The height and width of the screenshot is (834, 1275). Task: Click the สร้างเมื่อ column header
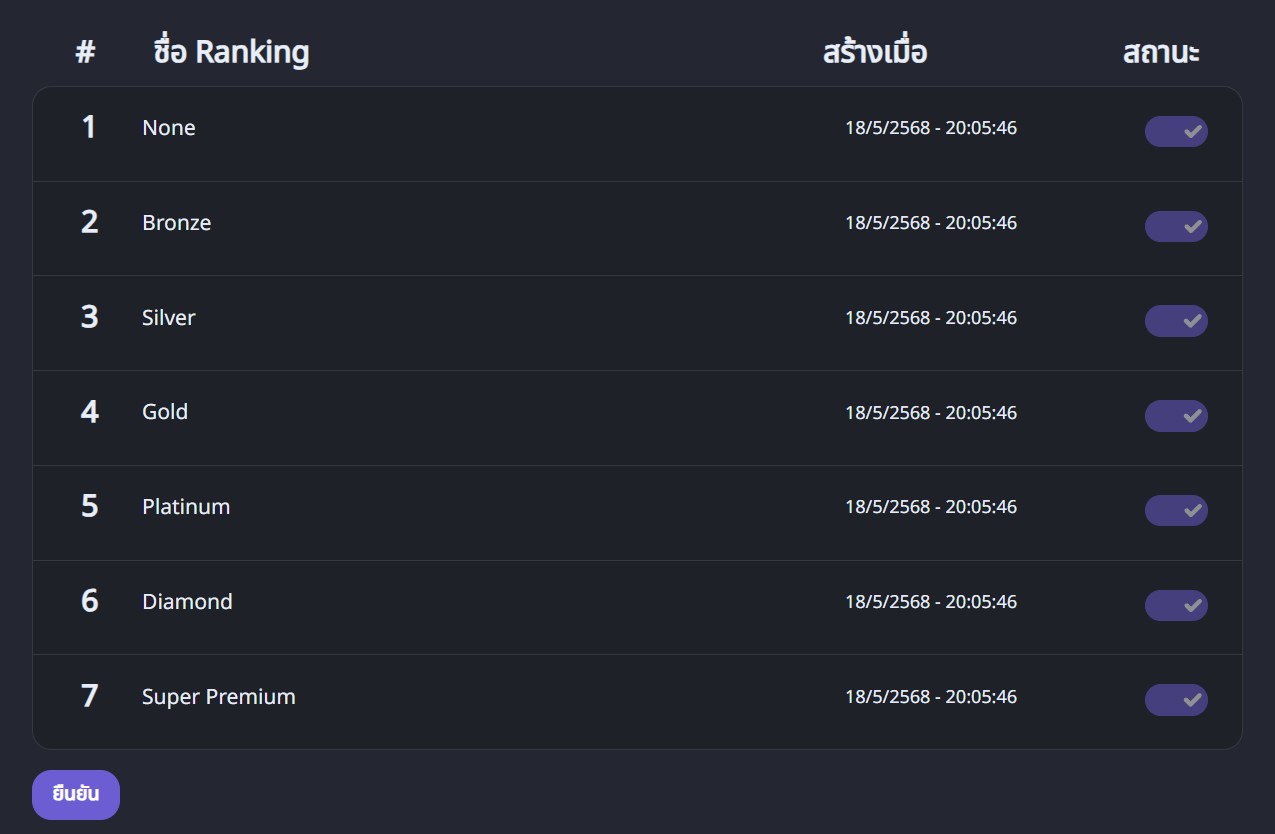(874, 52)
